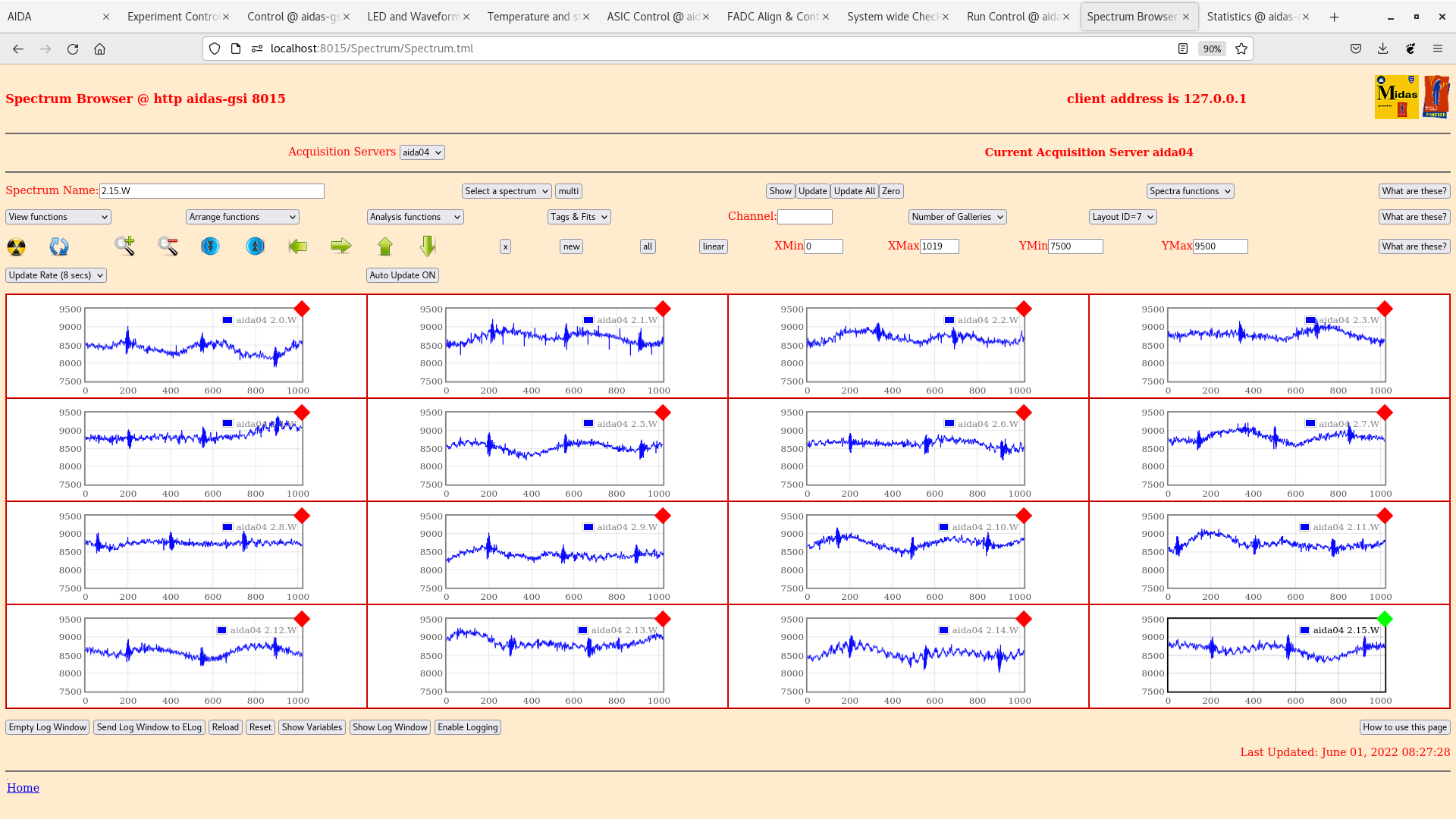The image size is (1456, 819).
Task: Open the Acquisition Servers aida04 dropdown
Action: 422,152
